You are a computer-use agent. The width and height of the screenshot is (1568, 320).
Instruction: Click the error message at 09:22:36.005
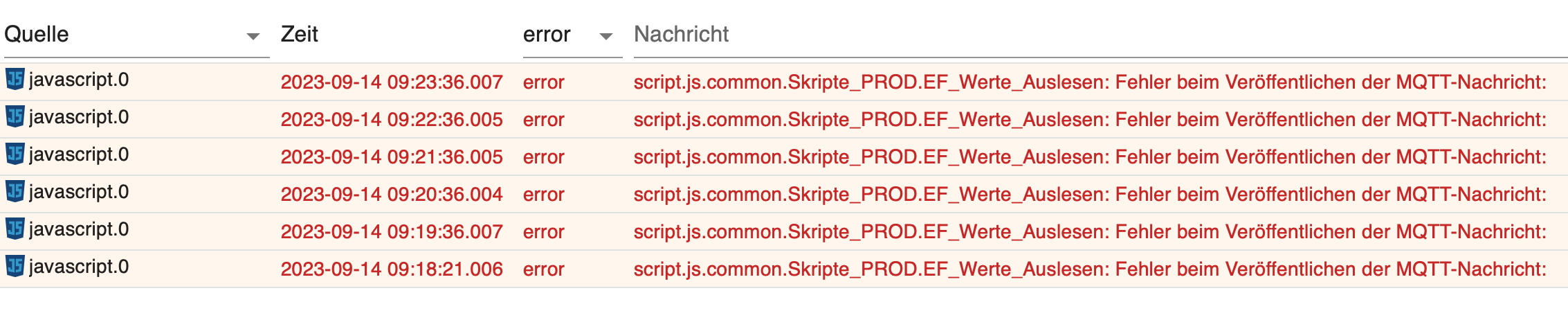(1090, 120)
